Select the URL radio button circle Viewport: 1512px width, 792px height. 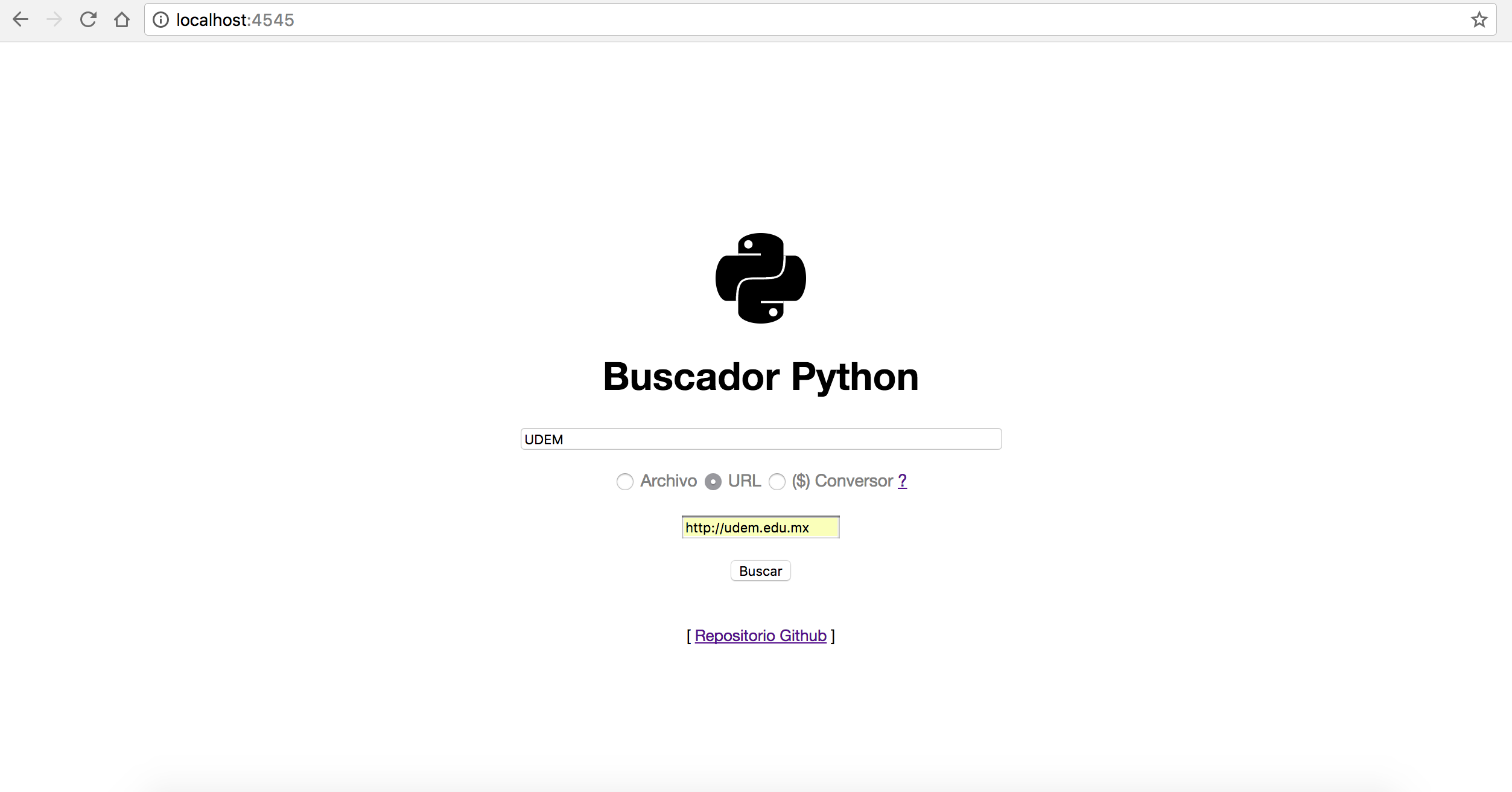point(713,482)
